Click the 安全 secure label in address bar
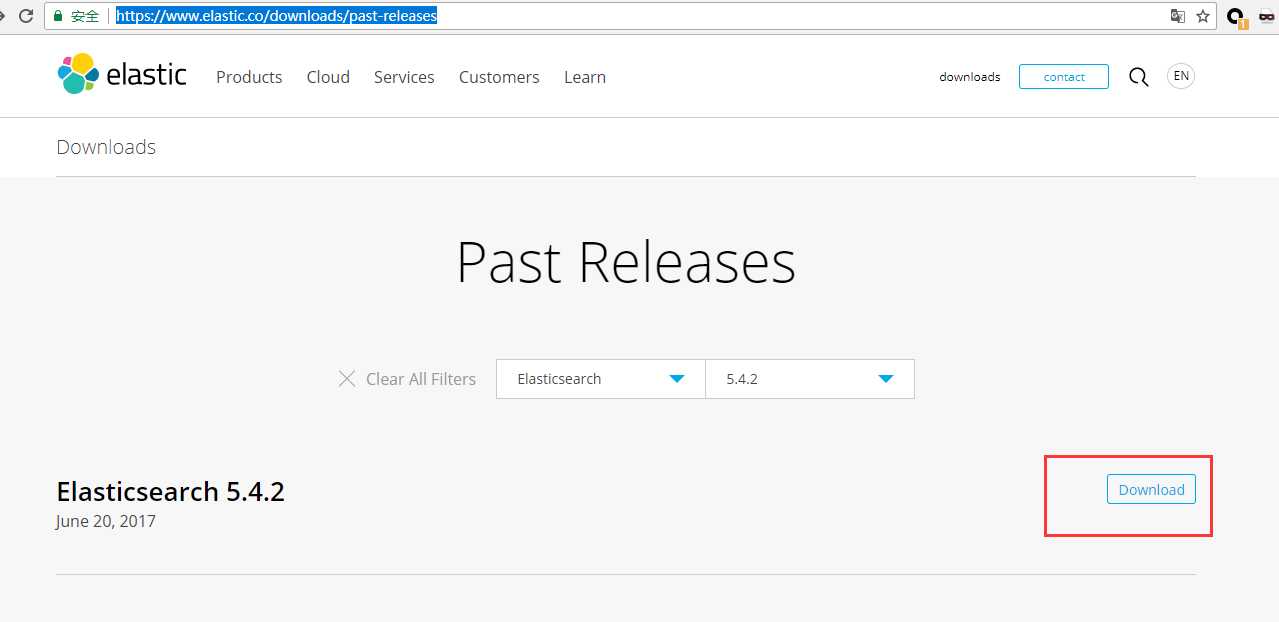Image resolution: width=1279 pixels, height=622 pixels. 85,16
